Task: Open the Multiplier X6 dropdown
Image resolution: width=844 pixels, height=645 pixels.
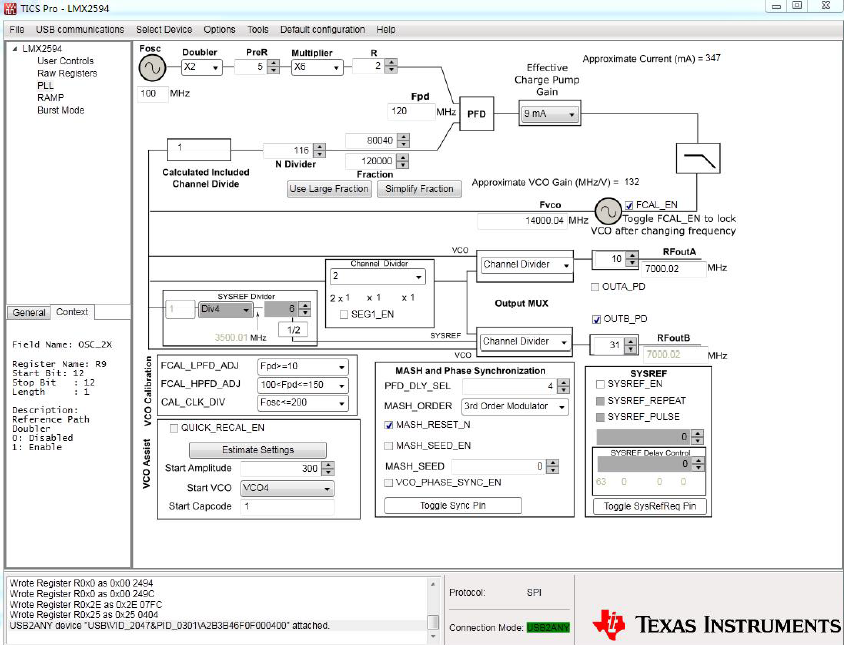Action: [317, 67]
